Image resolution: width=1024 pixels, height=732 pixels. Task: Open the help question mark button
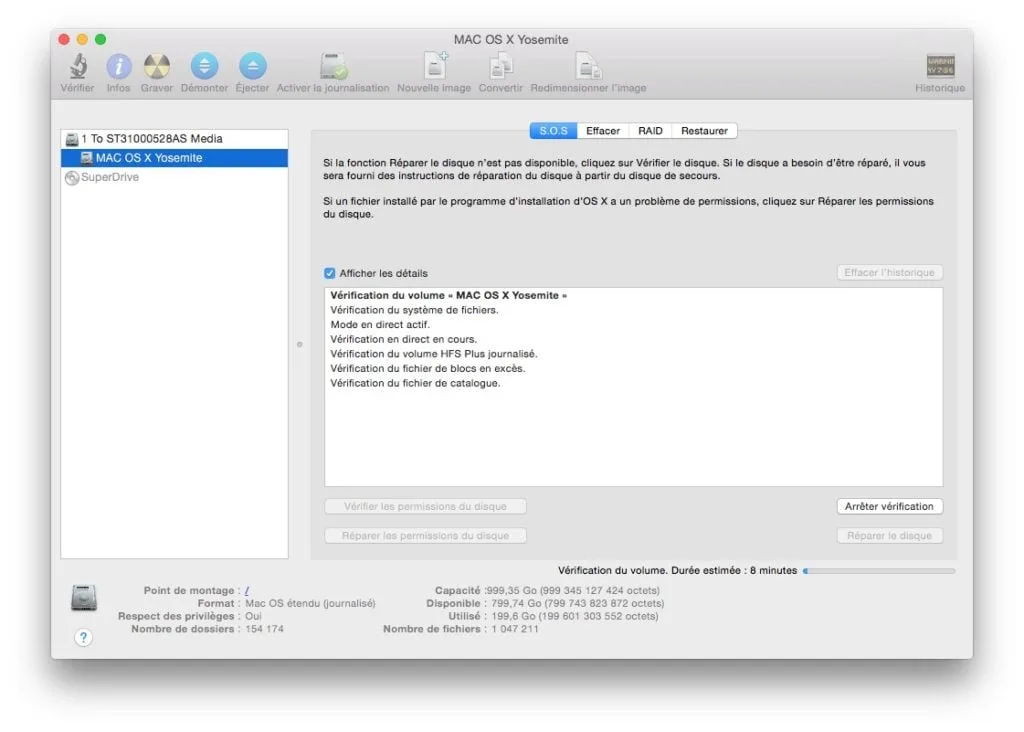tap(84, 637)
